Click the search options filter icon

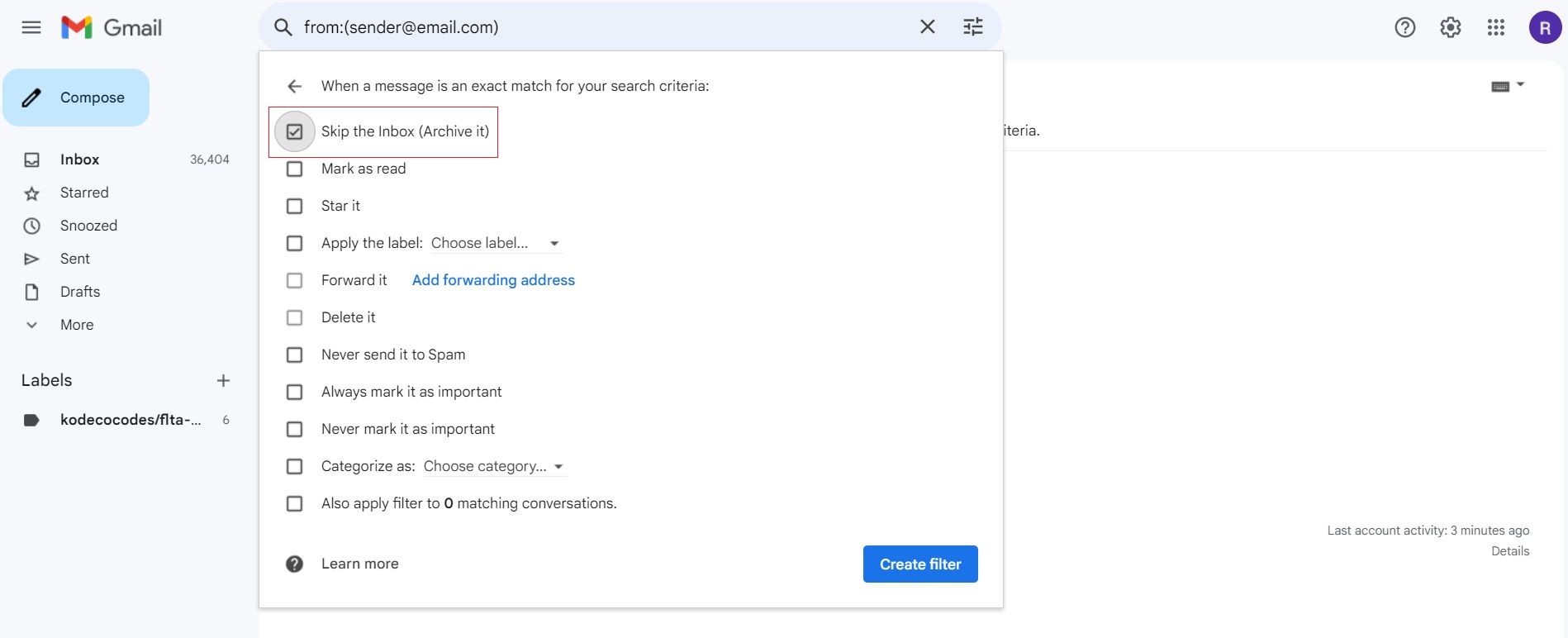[972, 27]
